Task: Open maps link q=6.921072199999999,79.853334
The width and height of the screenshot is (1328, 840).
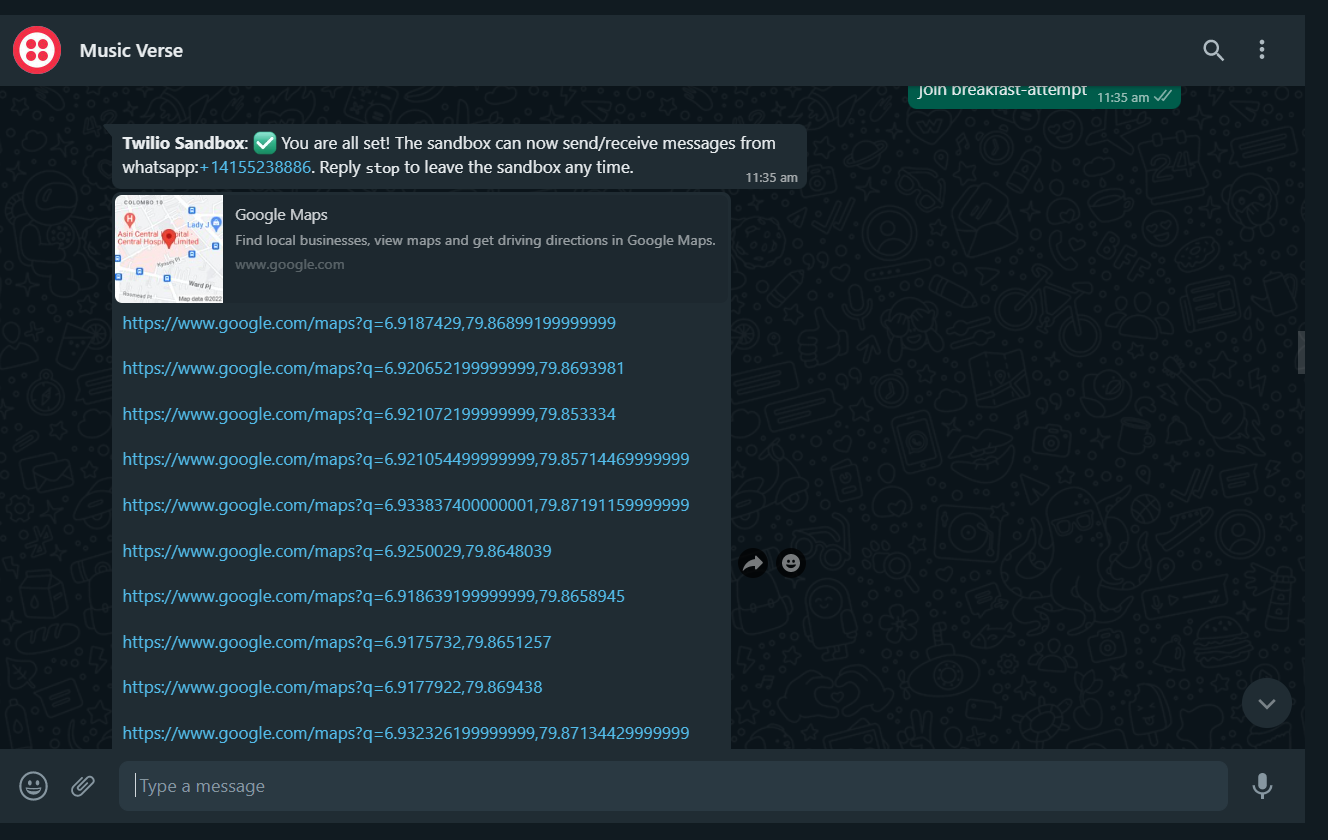Action: (369, 414)
